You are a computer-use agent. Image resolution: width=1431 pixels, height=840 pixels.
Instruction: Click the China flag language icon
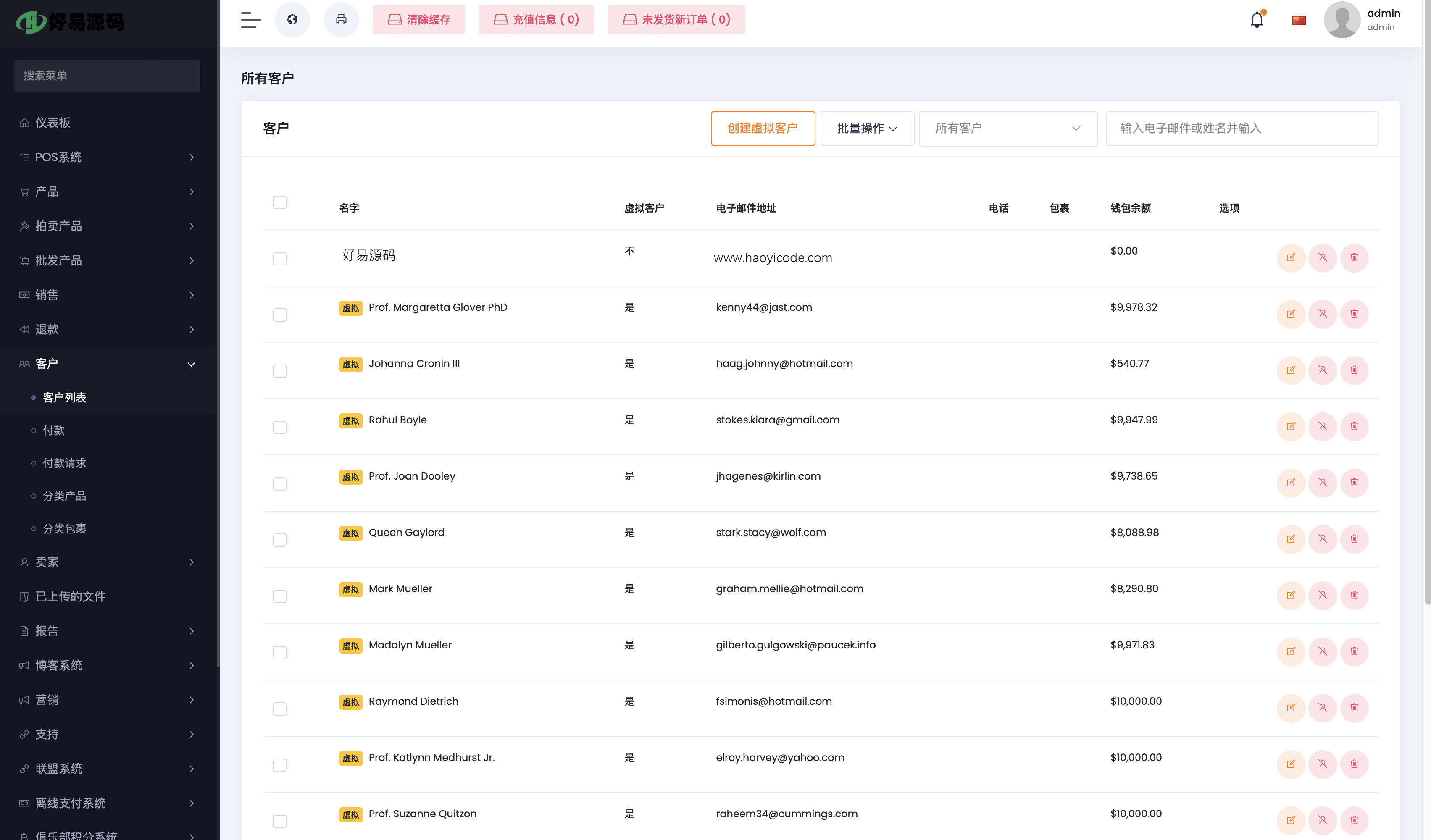tap(1299, 21)
